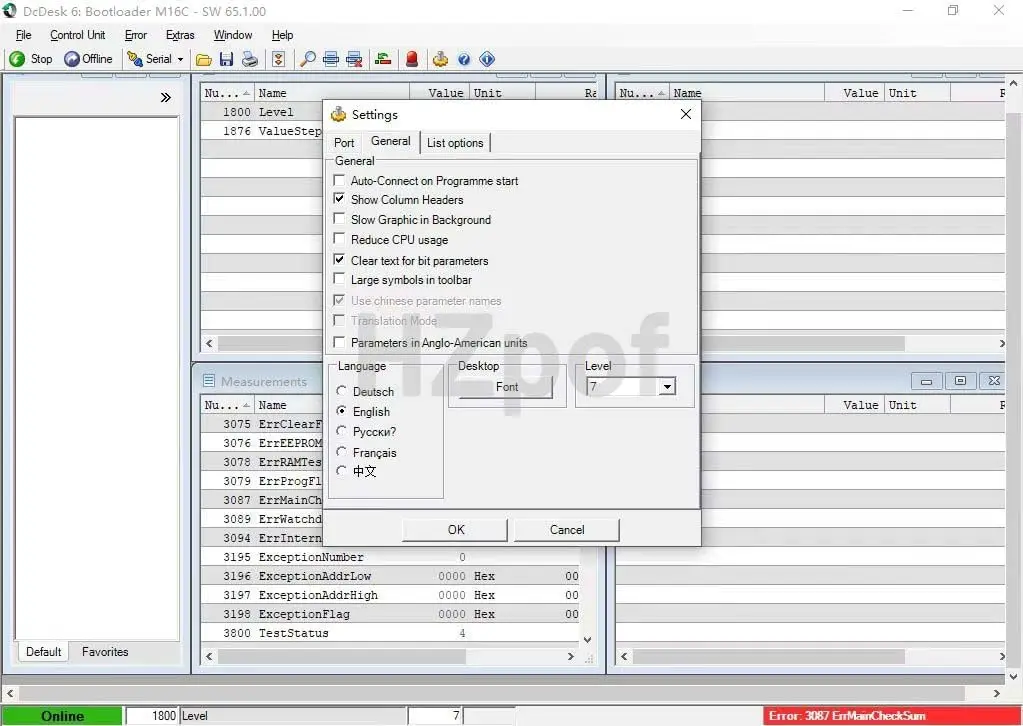Uncheck Clear text for bit parameters
Viewport: 1023px width, 726px height.
(339, 260)
